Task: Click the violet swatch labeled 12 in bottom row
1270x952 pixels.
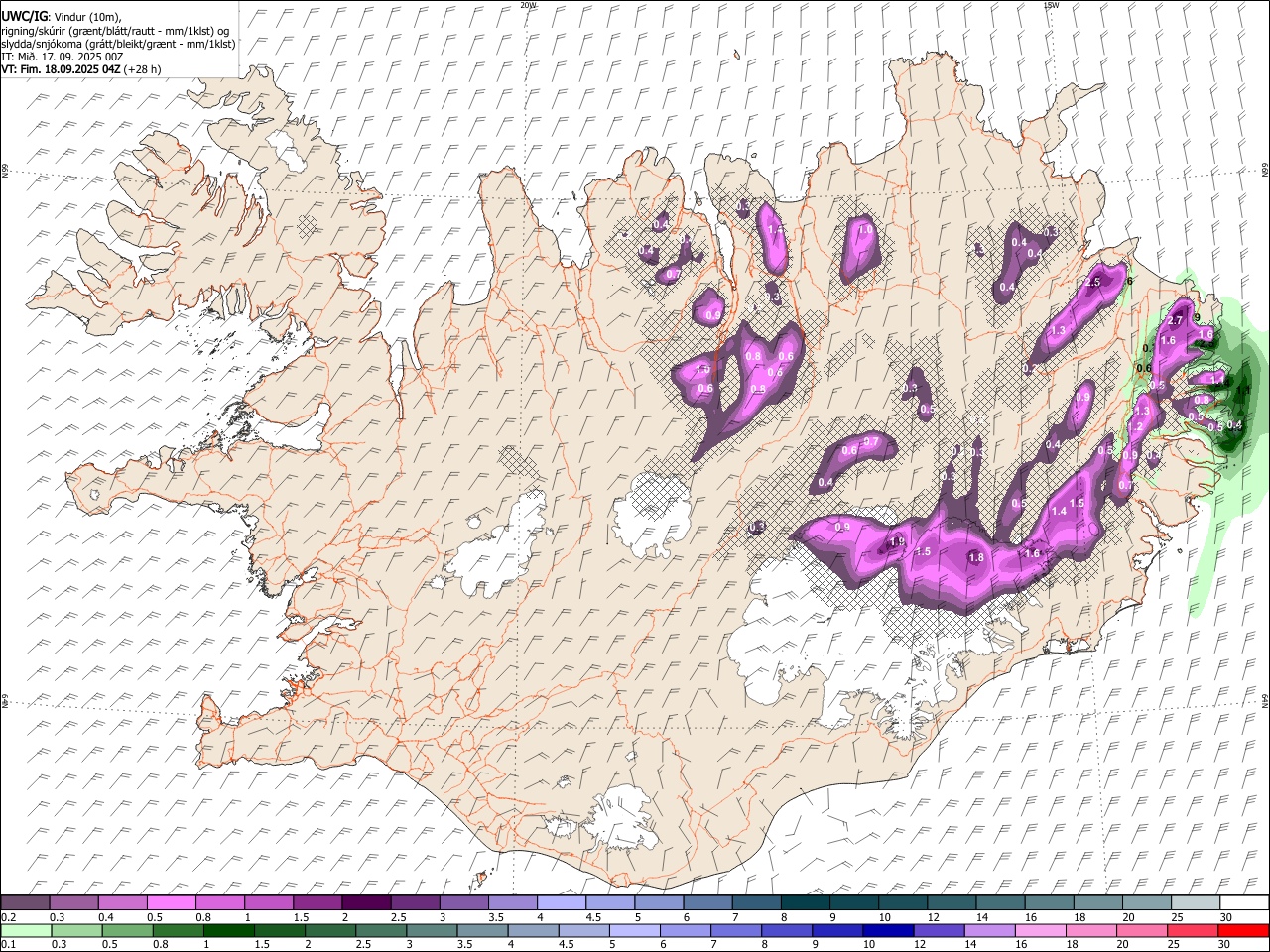Action: [939, 930]
